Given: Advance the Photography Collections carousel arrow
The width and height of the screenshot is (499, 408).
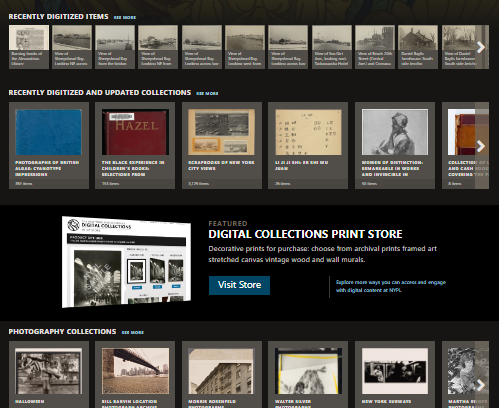Looking at the screenshot, I should (481, 385).
